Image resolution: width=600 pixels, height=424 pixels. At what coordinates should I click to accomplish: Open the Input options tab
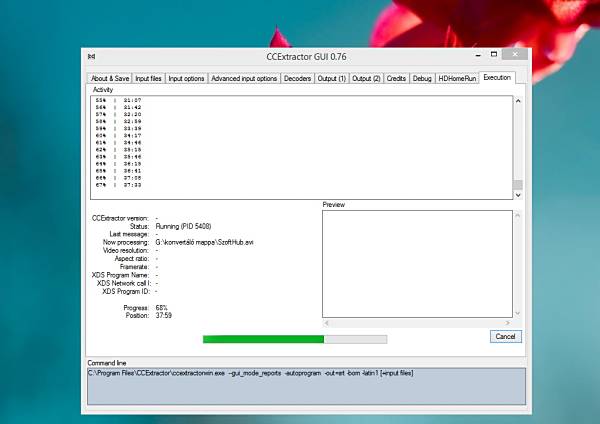tap(186, 78)
